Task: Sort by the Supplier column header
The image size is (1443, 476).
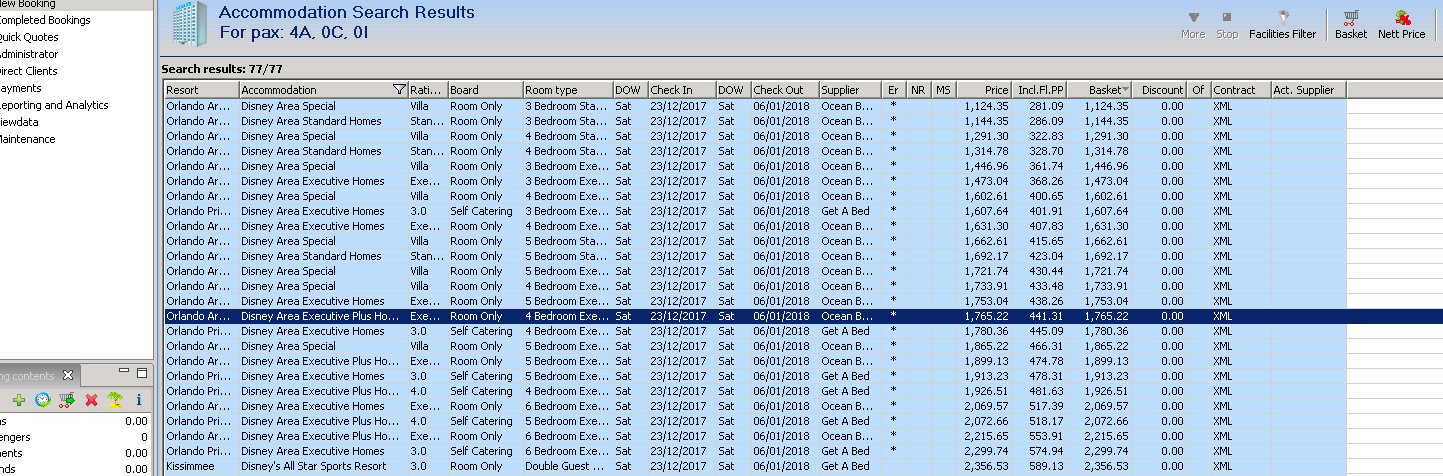Action: point(850,90)
